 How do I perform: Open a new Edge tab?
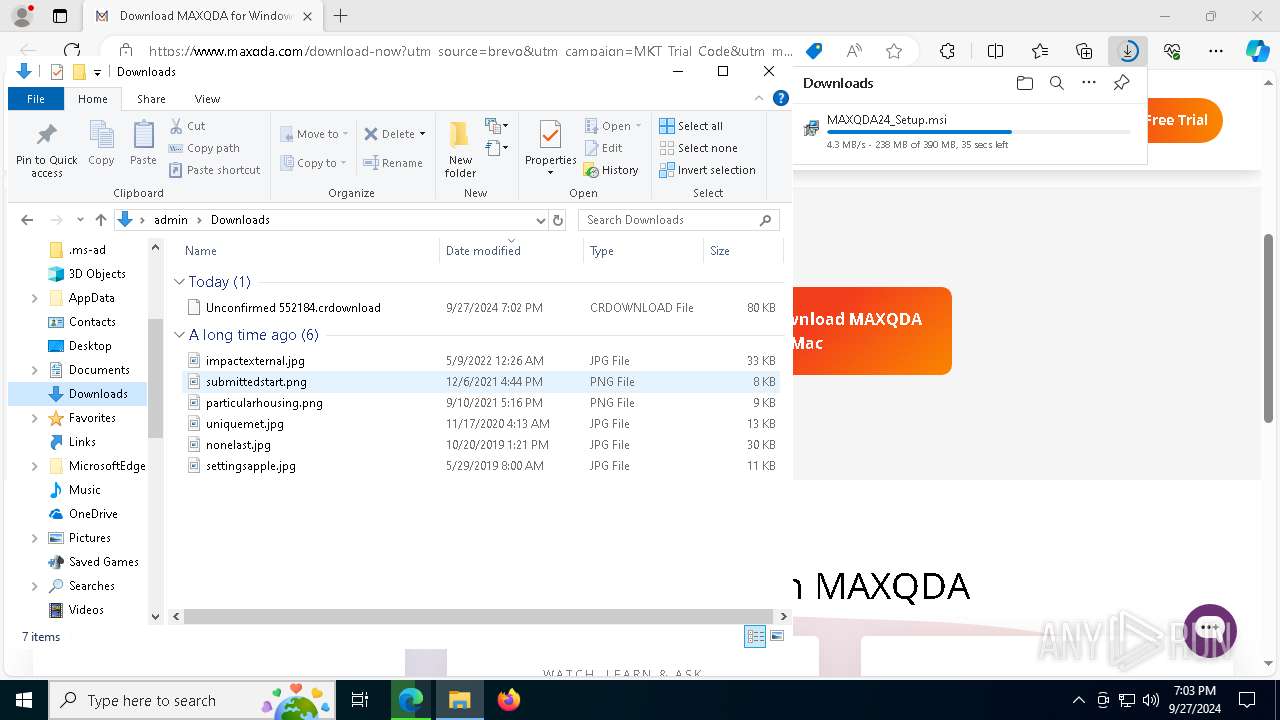coord(341,16)
